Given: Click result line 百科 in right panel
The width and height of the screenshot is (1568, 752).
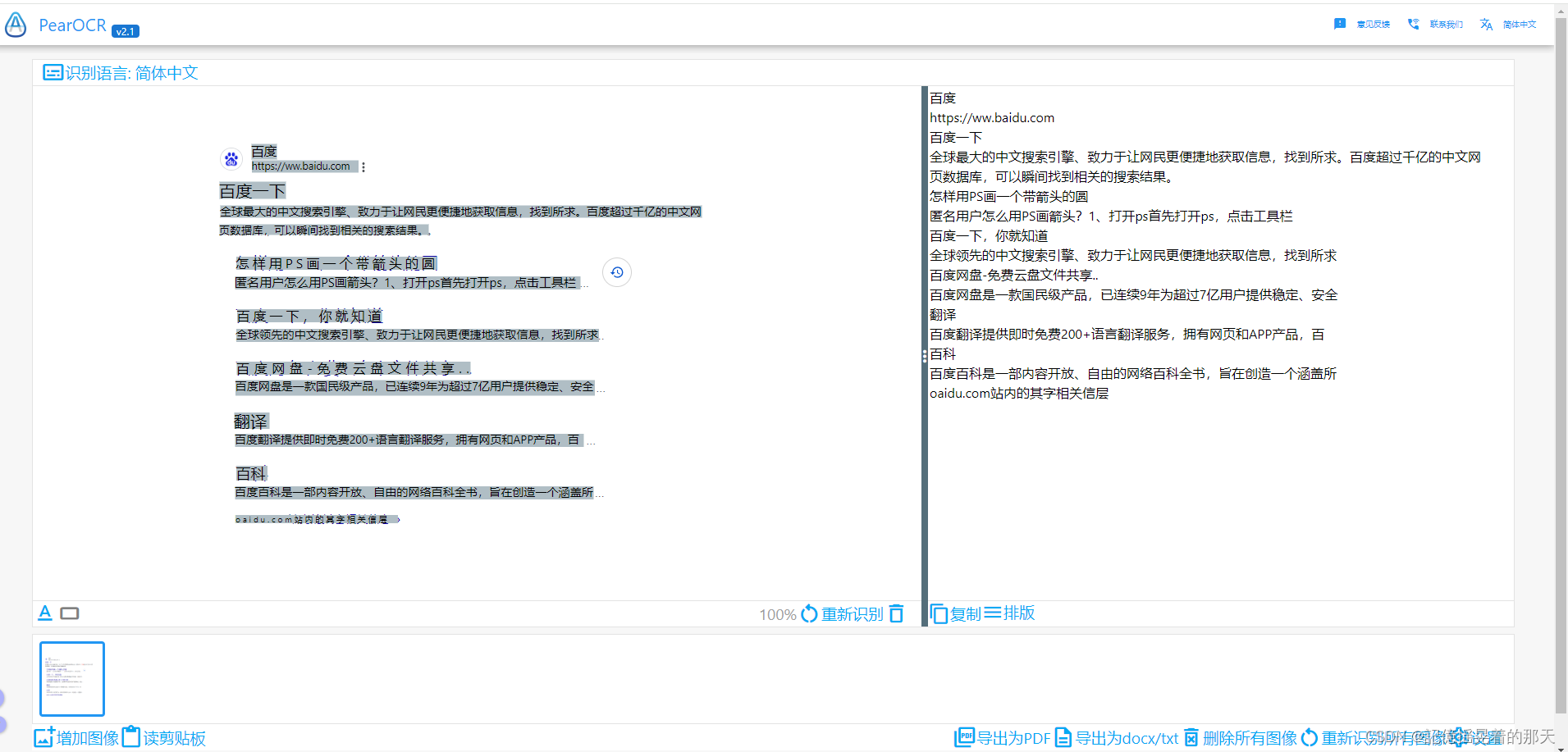Looking at the screenshot, I should (943, 354).
